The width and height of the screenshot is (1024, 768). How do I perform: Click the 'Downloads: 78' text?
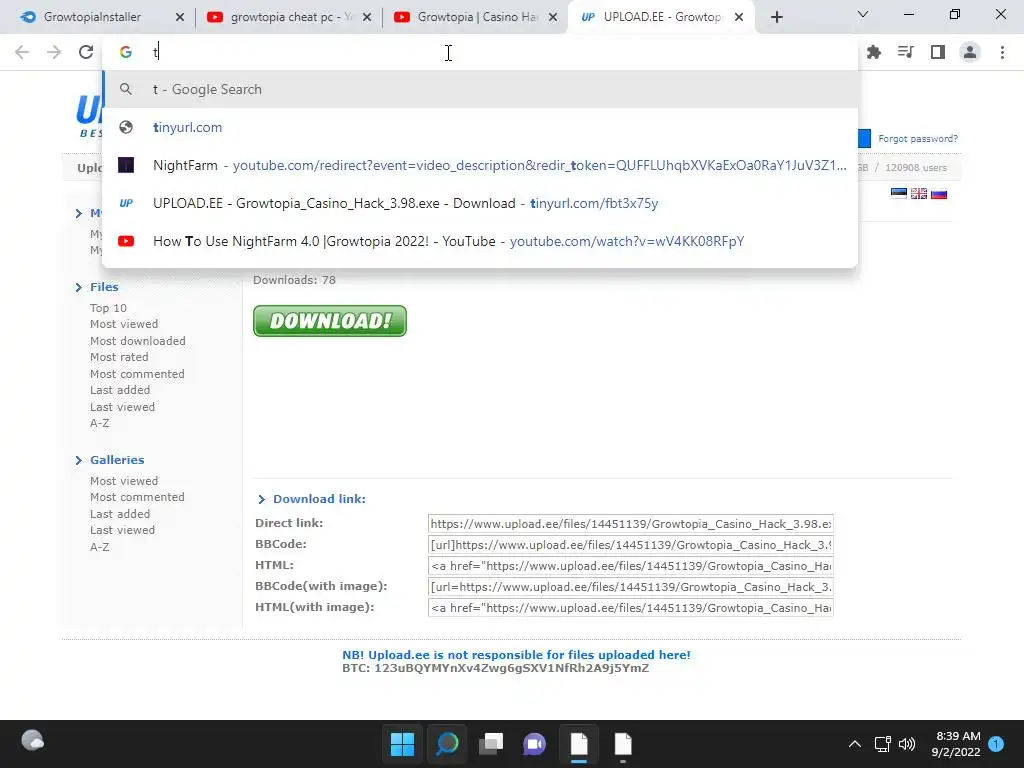[295, 280]
